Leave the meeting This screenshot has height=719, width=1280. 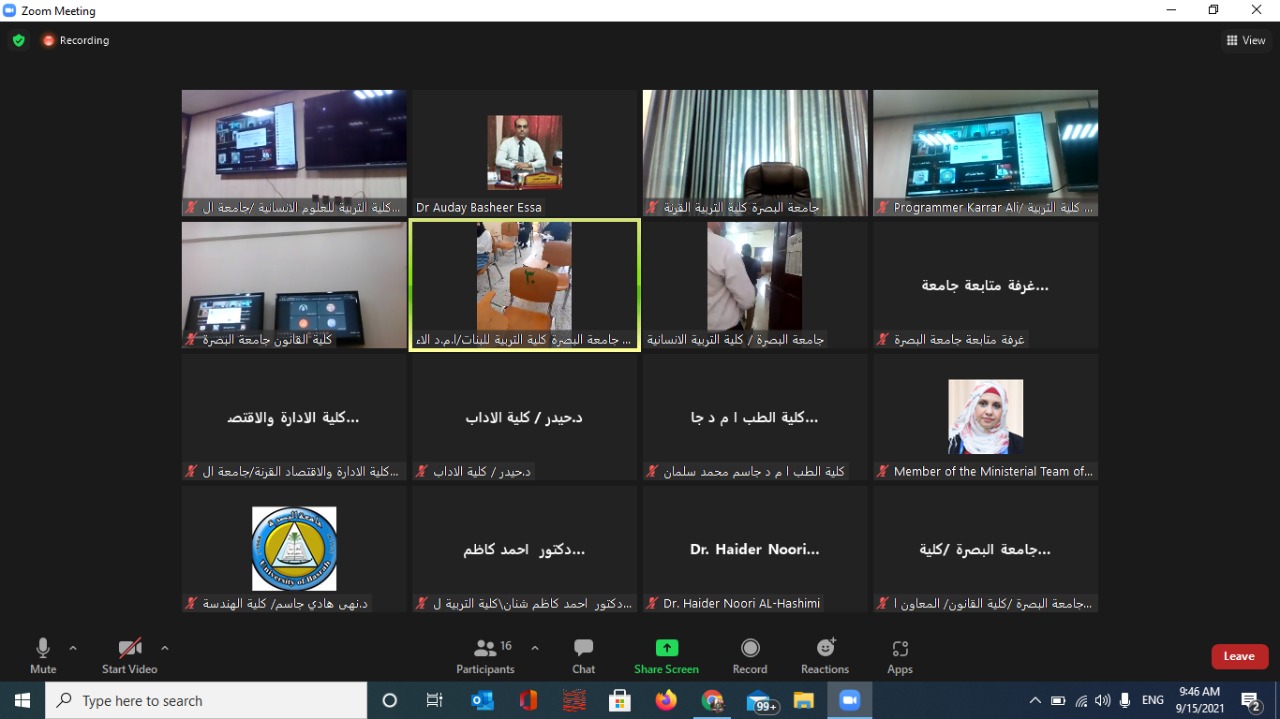(1239, 656)
